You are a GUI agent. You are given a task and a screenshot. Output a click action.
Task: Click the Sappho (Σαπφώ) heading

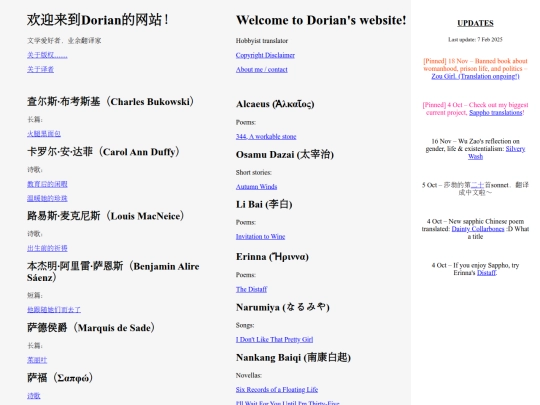(60, 378)
